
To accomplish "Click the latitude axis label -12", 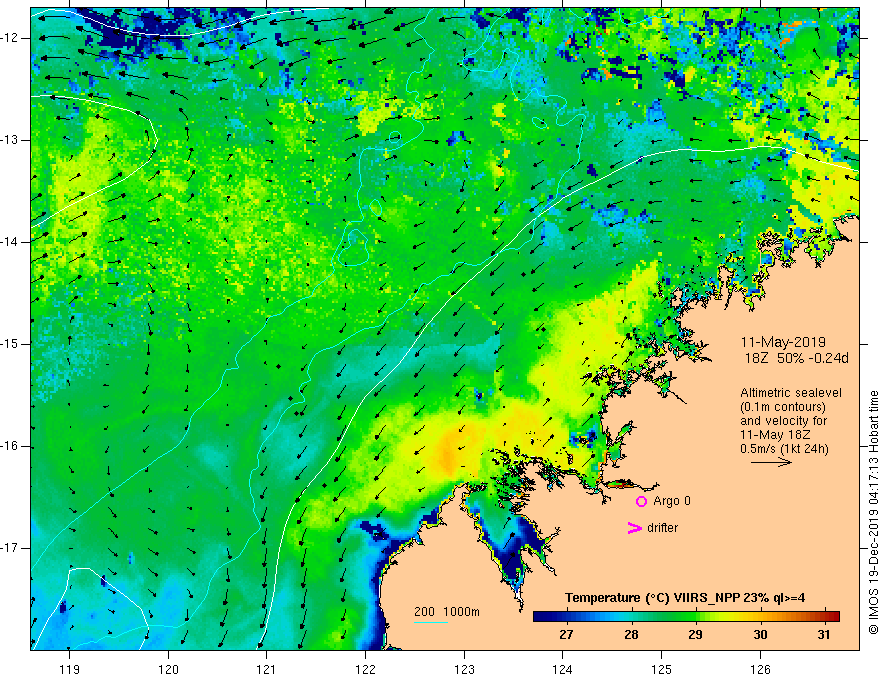I will 10,38.
